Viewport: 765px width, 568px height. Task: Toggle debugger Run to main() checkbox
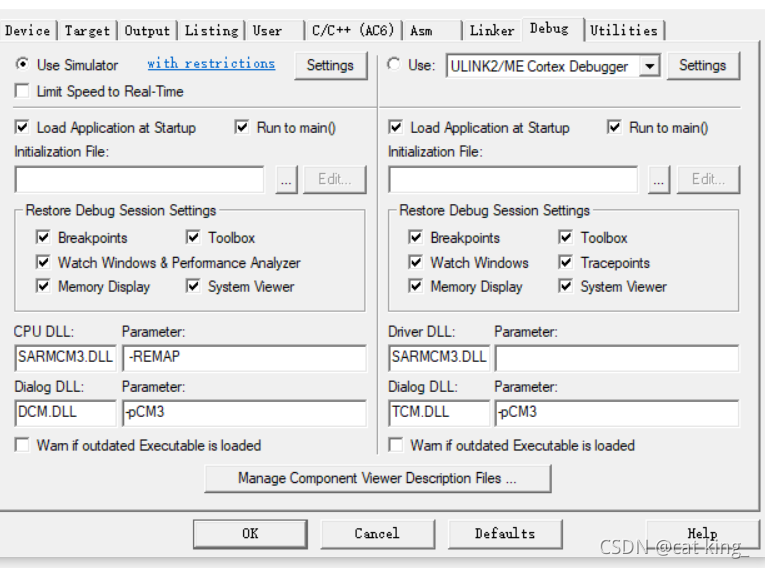point(614,127)
